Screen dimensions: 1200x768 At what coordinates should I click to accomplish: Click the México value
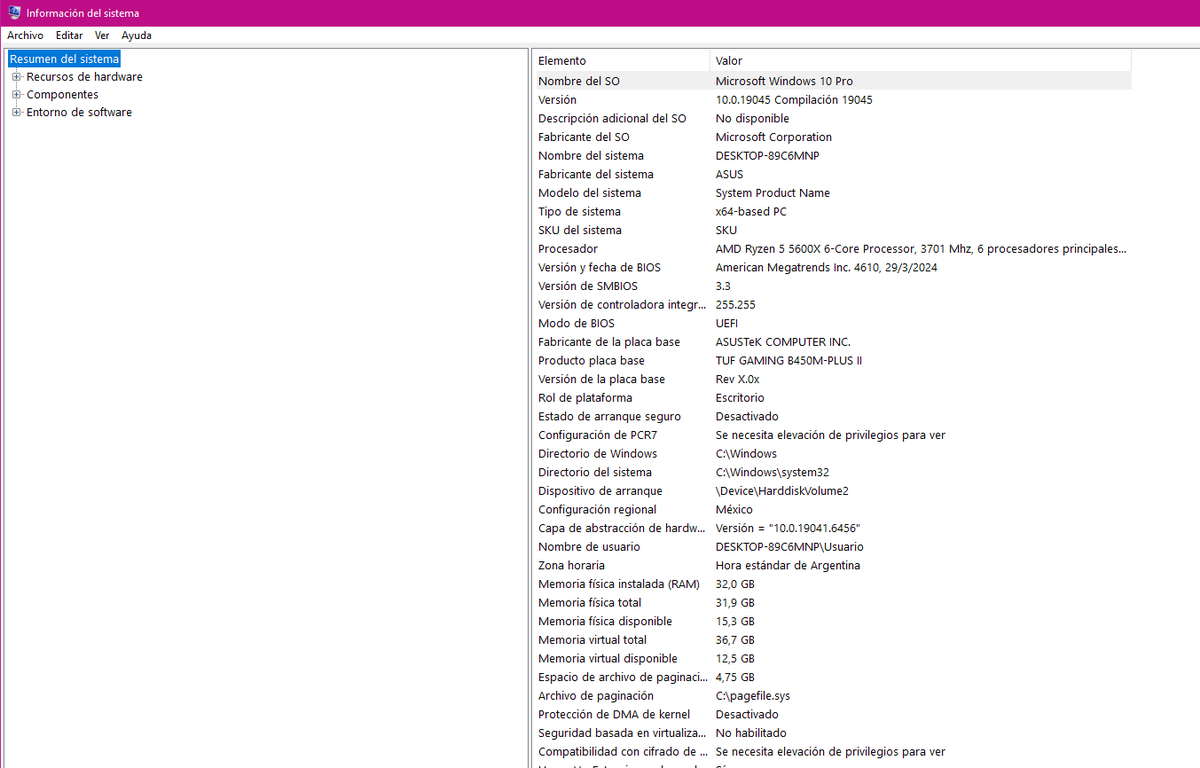click(735, 510)
